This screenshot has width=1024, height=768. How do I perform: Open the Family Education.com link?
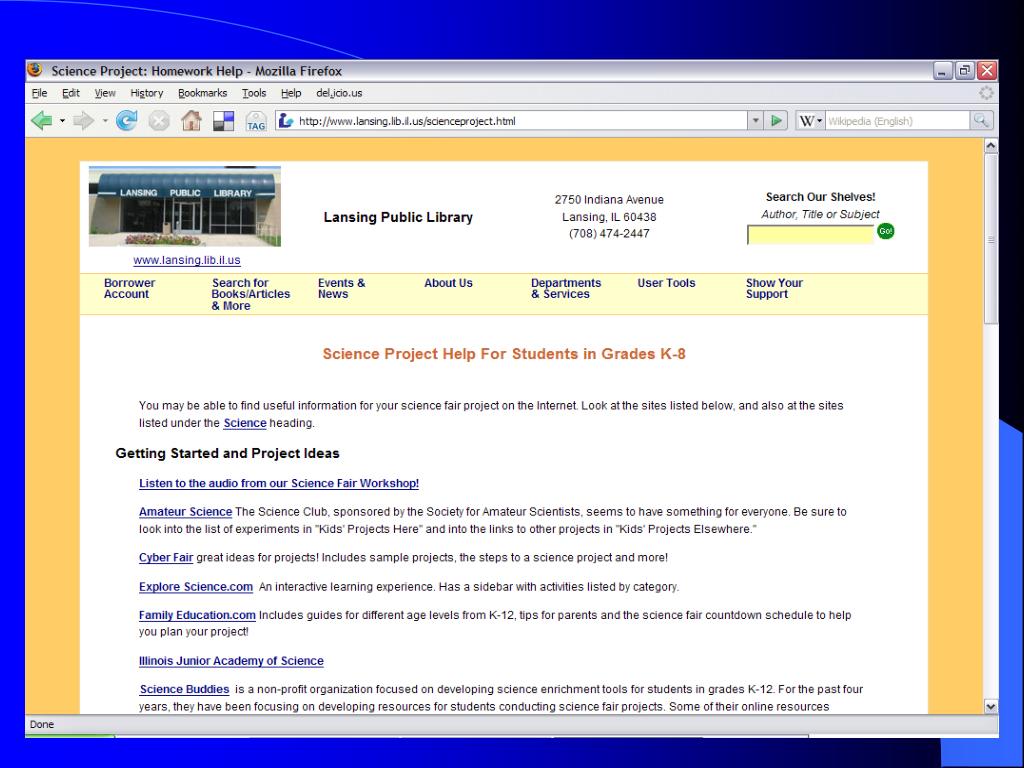coord(197,615)
